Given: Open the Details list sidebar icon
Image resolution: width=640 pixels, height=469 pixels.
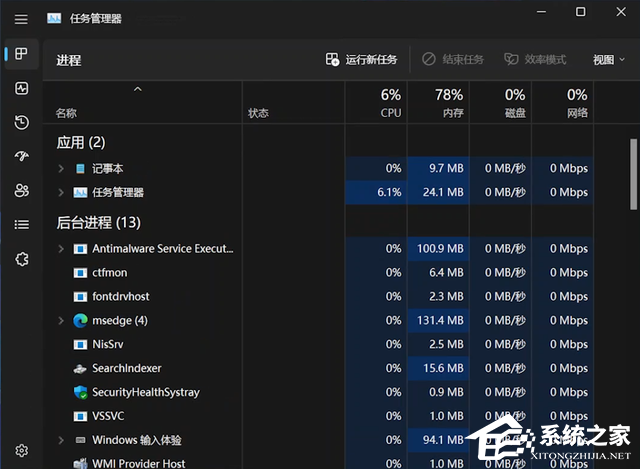Looking at the screenshot, I should (x=21, y=225).
